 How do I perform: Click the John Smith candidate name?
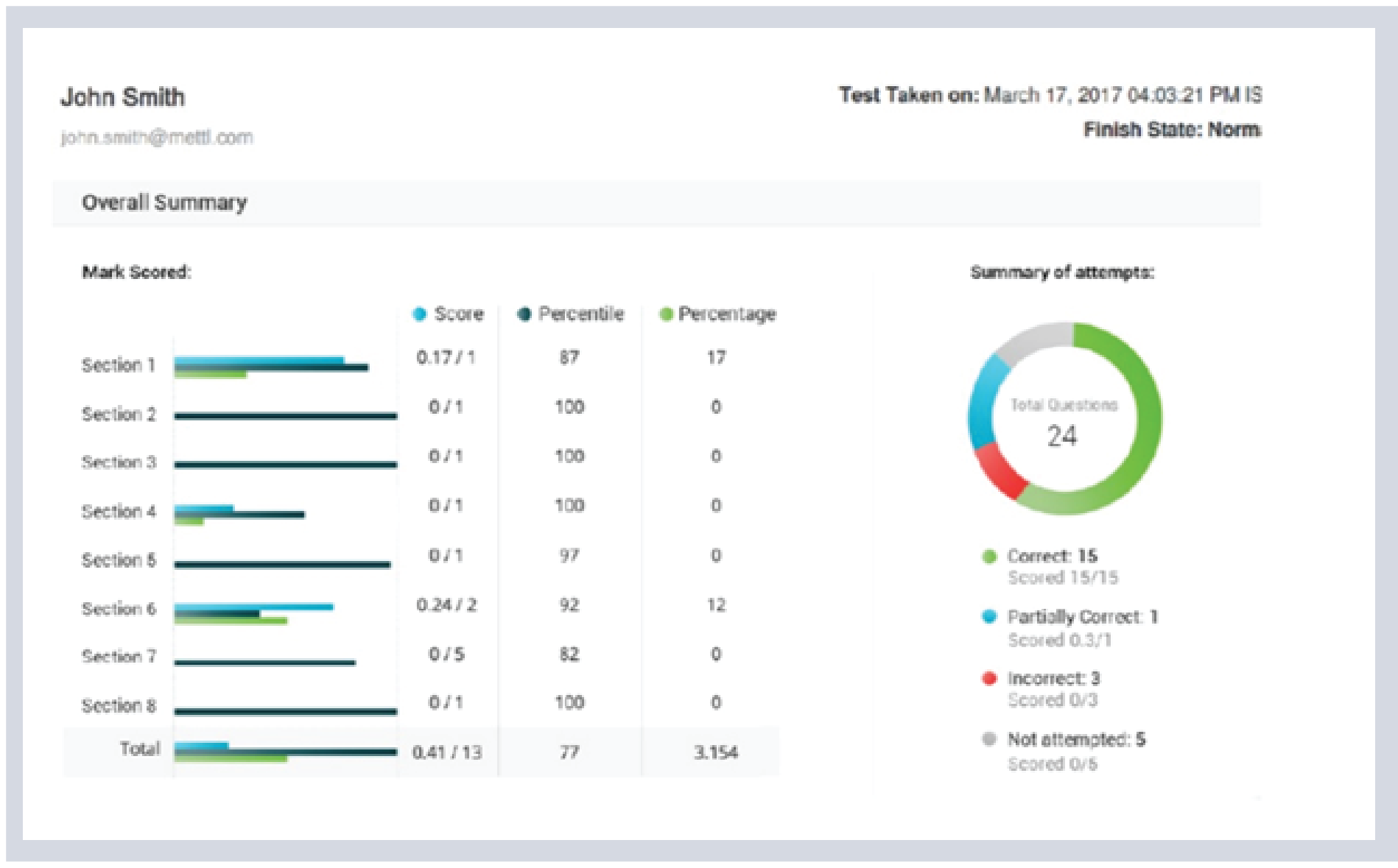[x=122, y=97]
